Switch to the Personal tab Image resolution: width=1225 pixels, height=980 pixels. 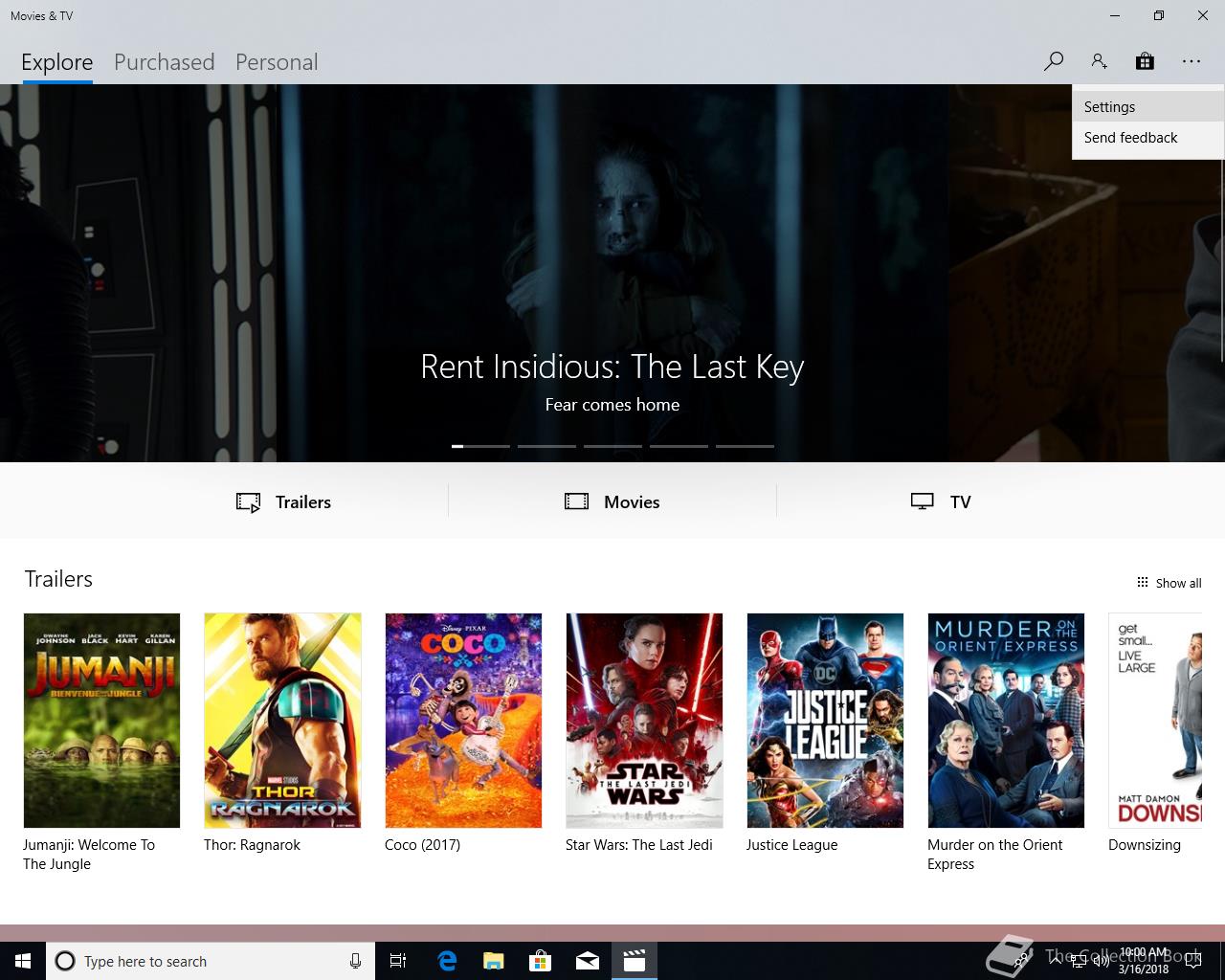pos(277,62)
